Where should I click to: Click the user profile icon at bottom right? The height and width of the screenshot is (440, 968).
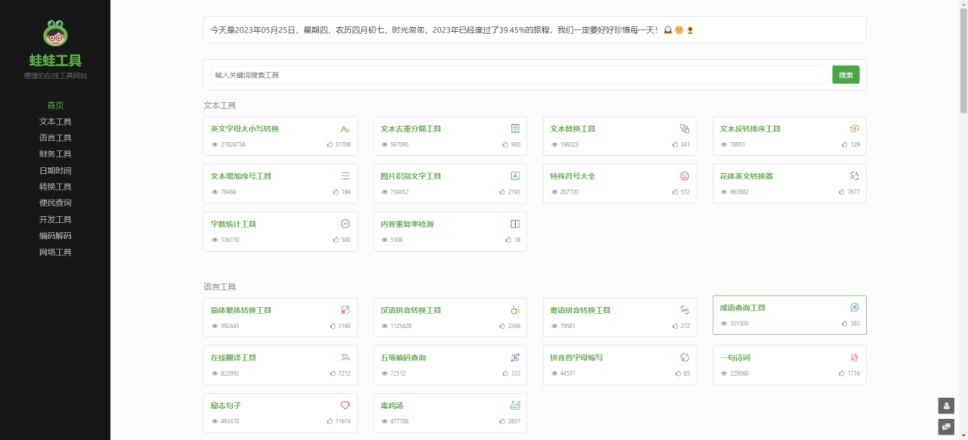click(946, 405)
